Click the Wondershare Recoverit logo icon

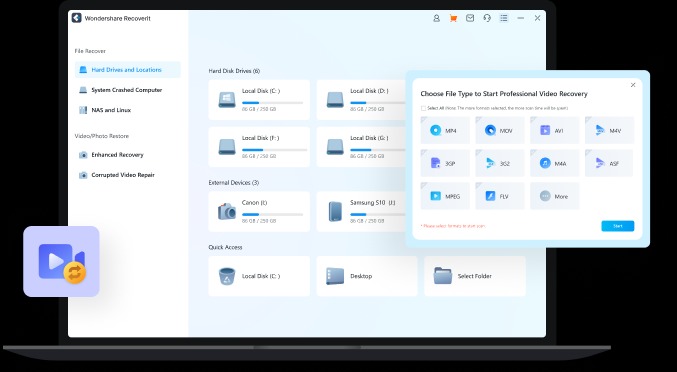pyautogui.click(x=76, y=18)
